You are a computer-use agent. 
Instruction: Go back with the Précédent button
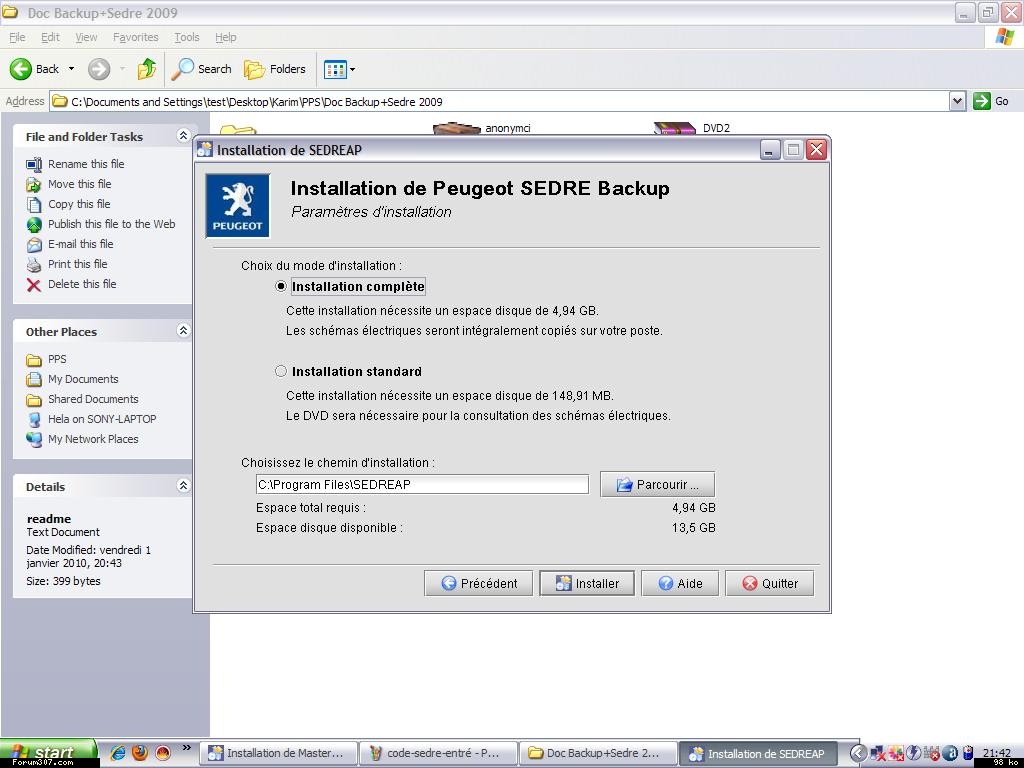478,583
